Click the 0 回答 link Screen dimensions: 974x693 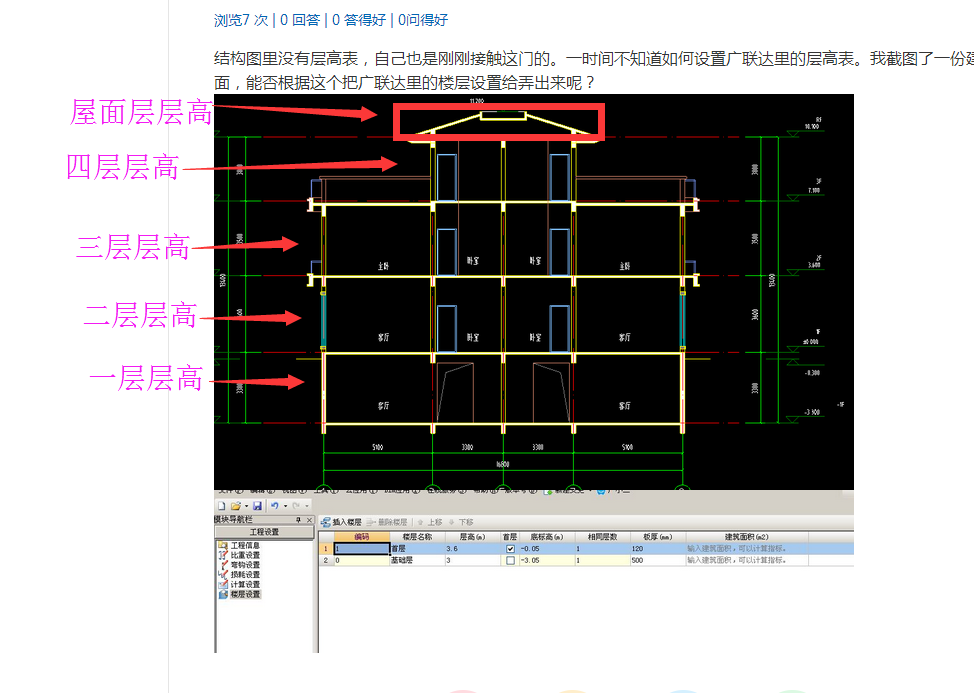[x=300, y=20]
